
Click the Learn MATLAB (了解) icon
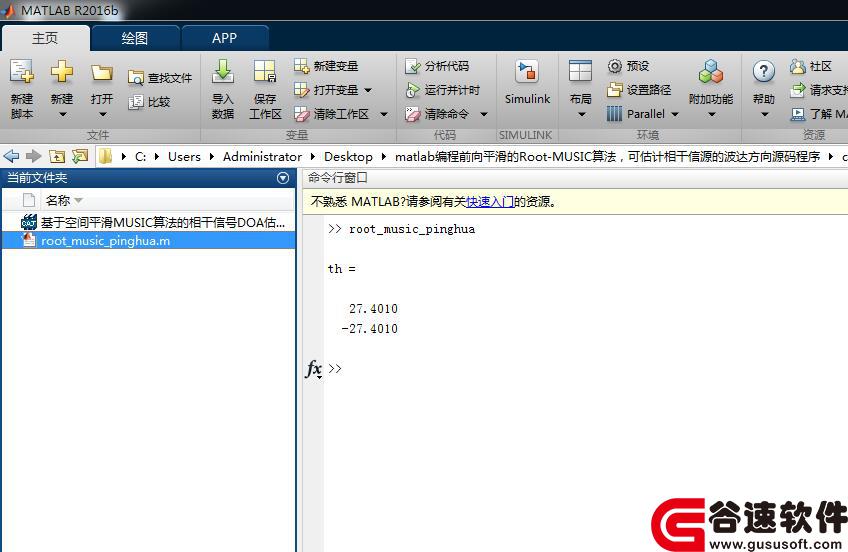[798, 114]
